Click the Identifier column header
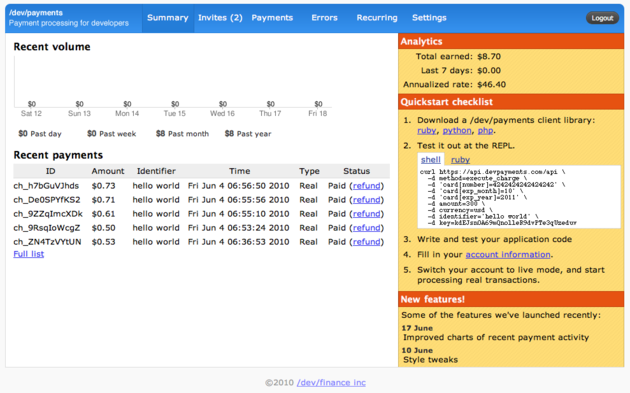630x393 pixels. [156, 171]
